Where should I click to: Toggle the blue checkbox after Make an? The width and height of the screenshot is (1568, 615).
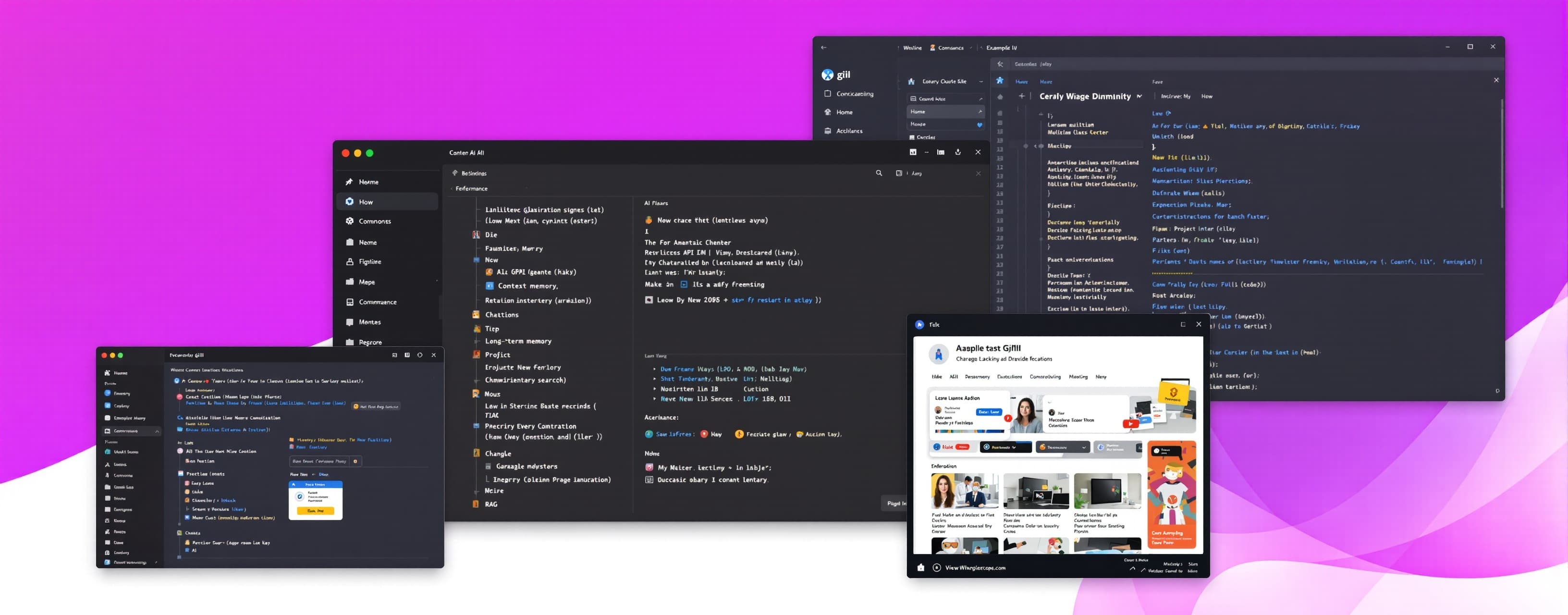(x=684, y=284)
